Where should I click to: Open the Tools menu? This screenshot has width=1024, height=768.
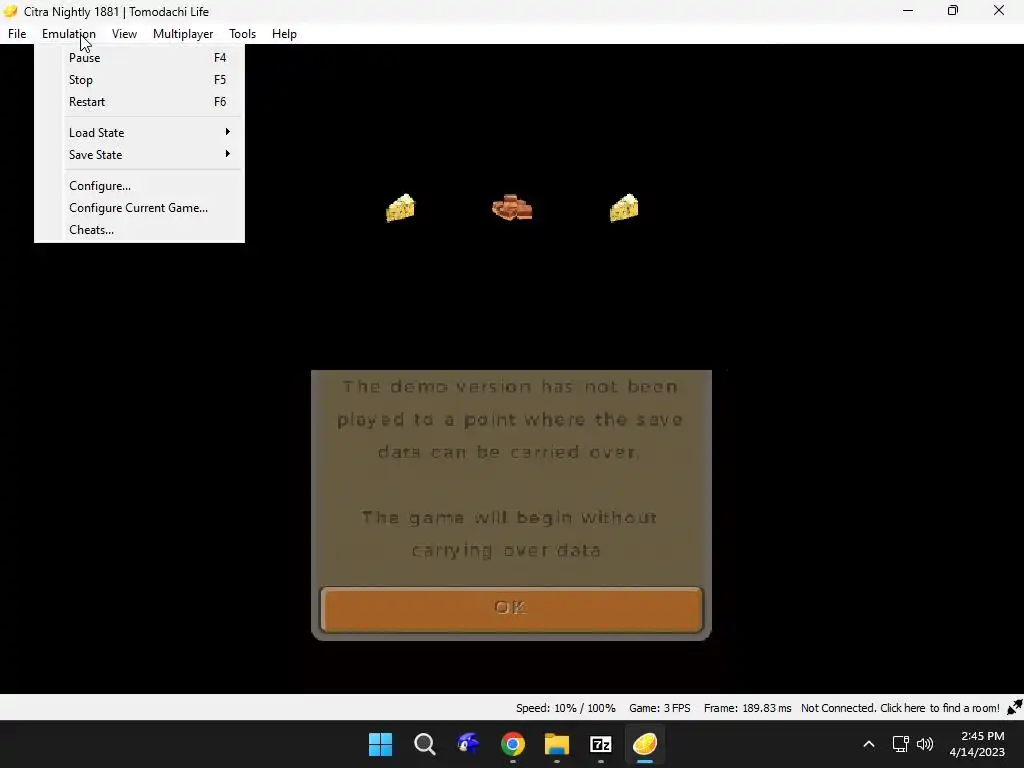242,34
